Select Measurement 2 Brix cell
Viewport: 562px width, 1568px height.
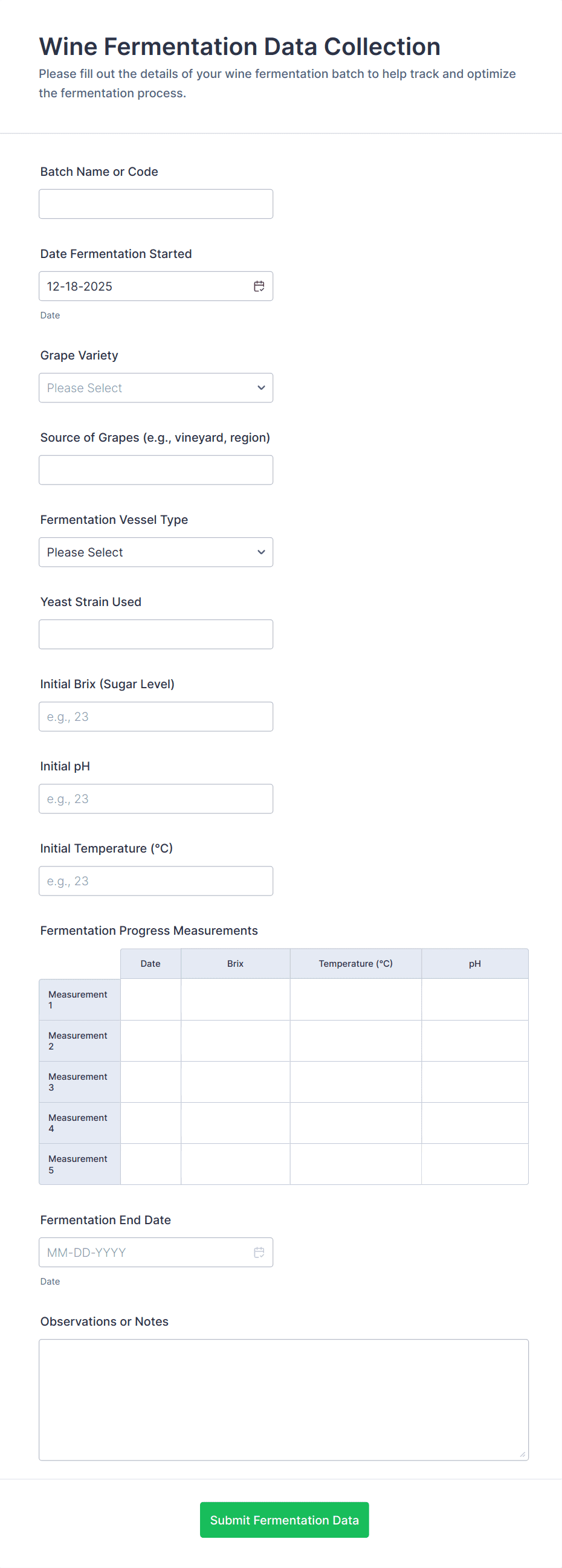pyautogui.click(x=235, y=1041)
